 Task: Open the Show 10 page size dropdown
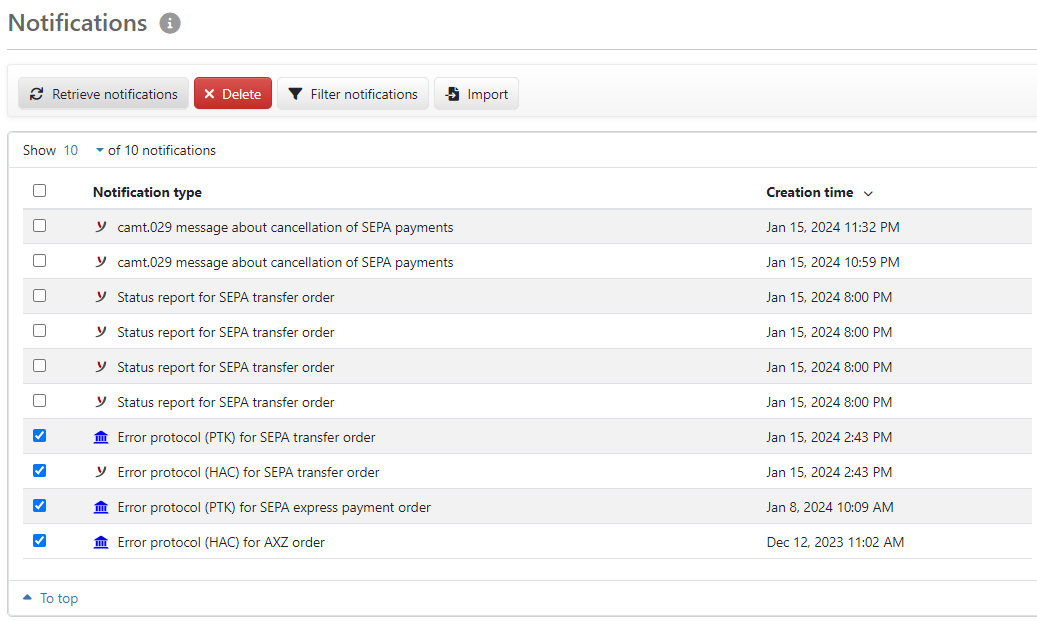99,151
